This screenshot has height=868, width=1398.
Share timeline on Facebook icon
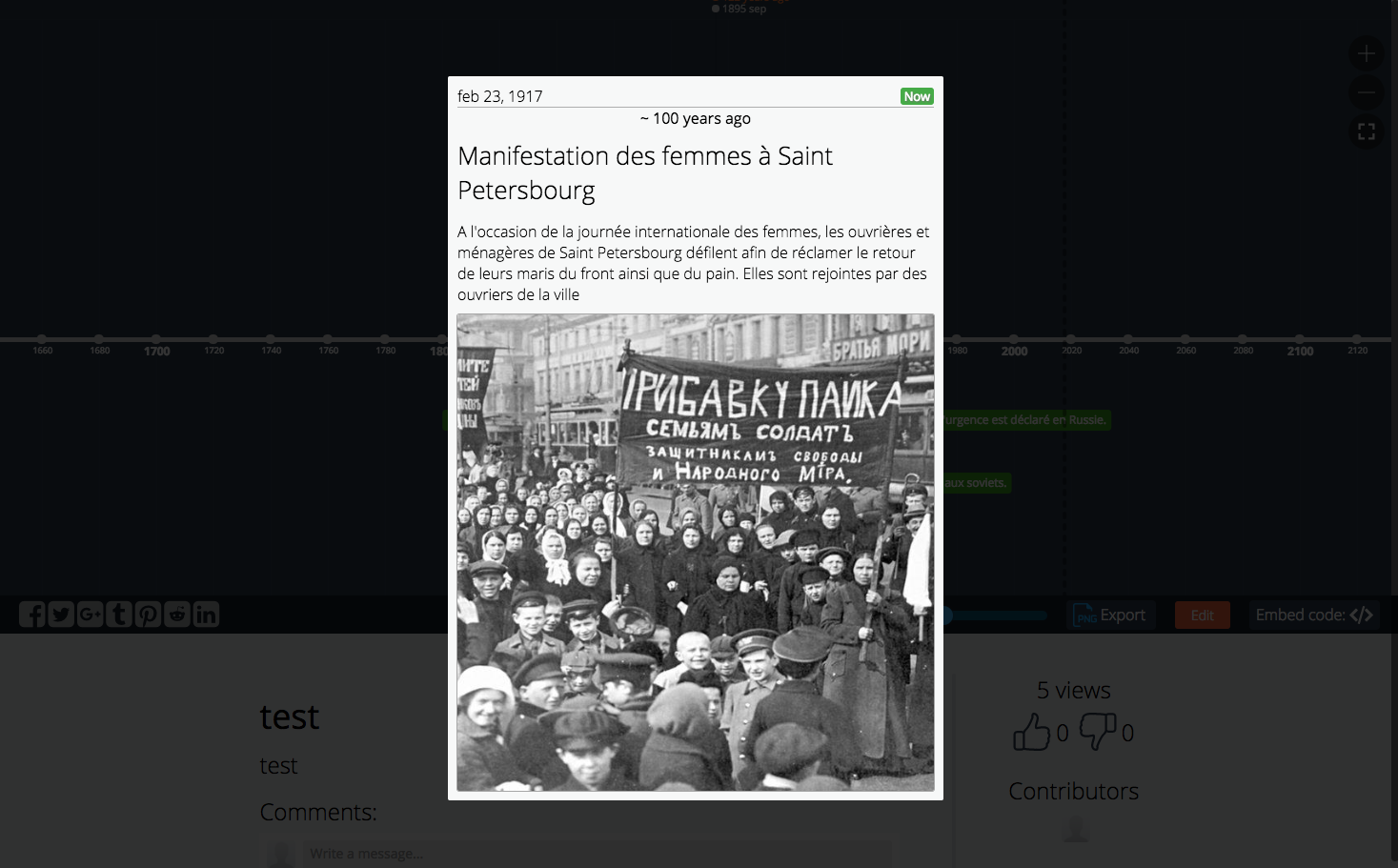click(x=32, y=615)
